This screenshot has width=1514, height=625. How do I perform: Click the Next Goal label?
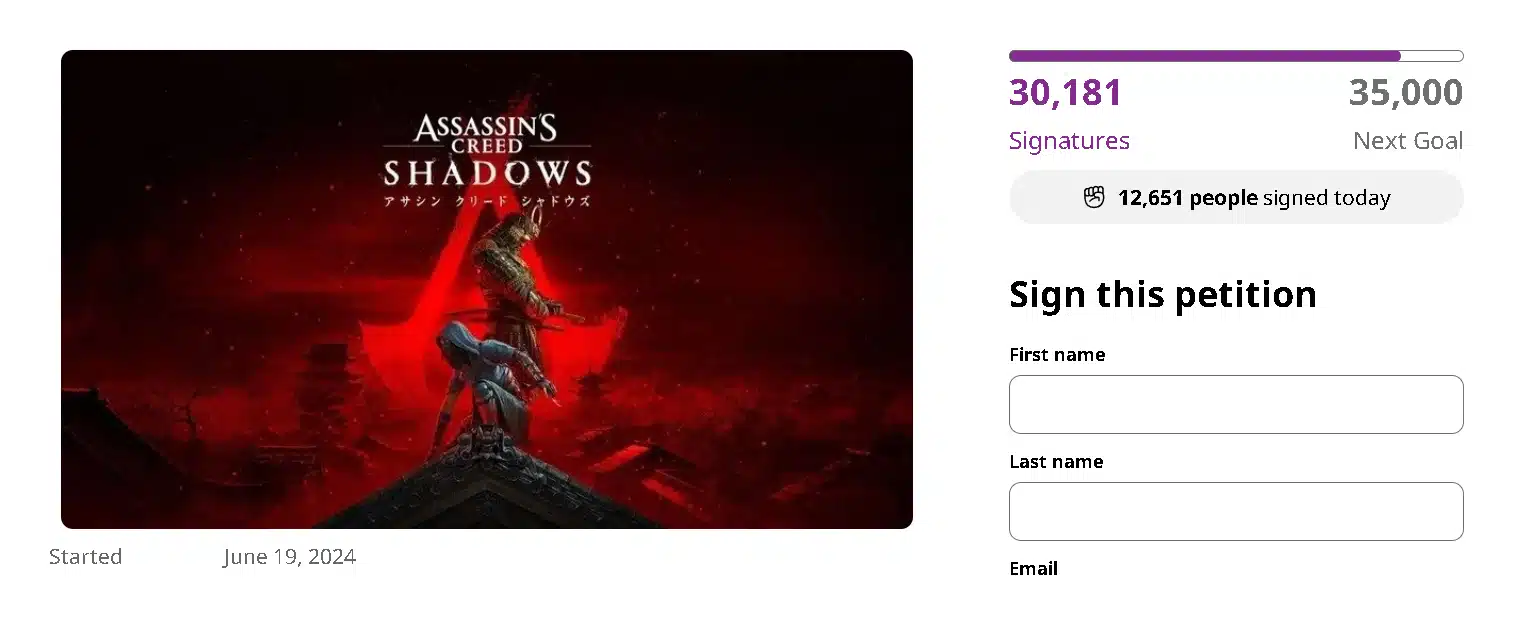(x=1407, y=141)
